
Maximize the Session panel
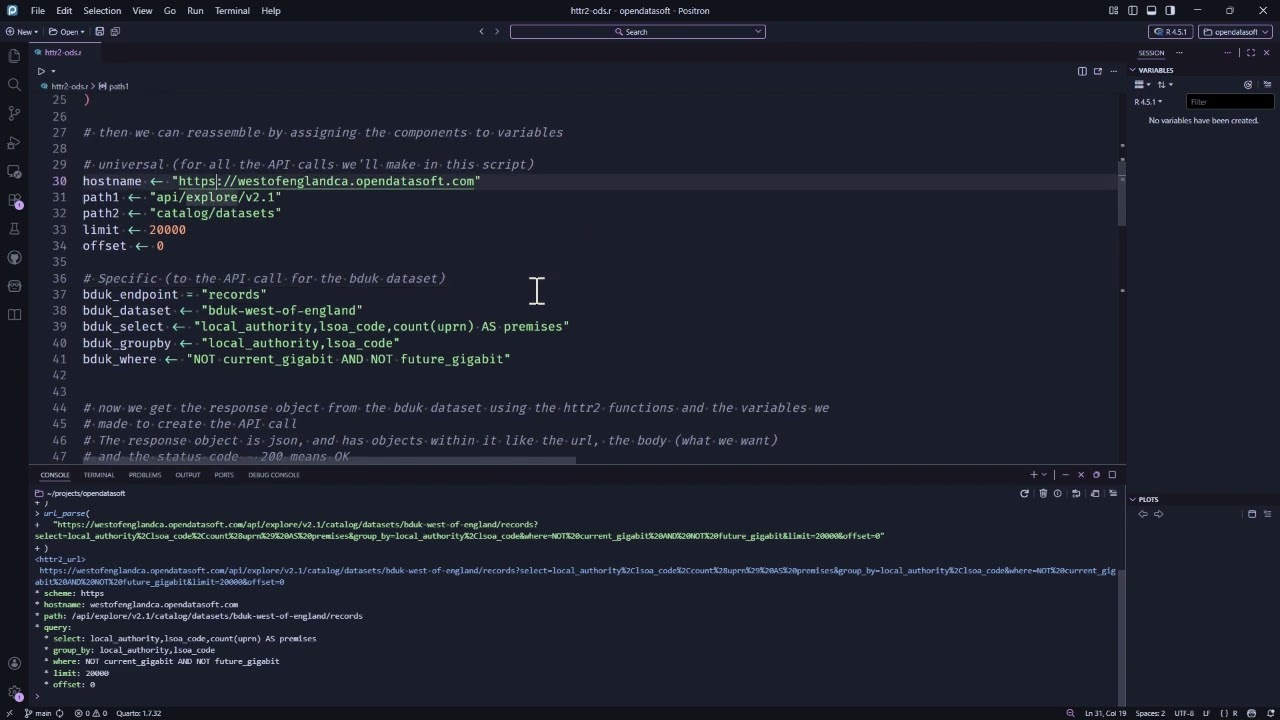click(1250, 53)
